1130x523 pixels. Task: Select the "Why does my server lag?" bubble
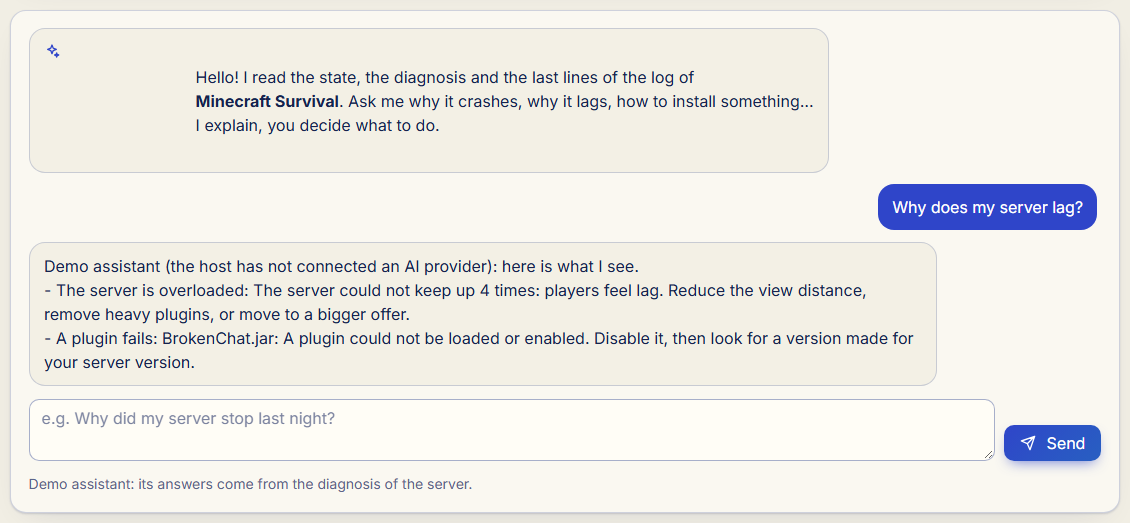click(987, 207)
